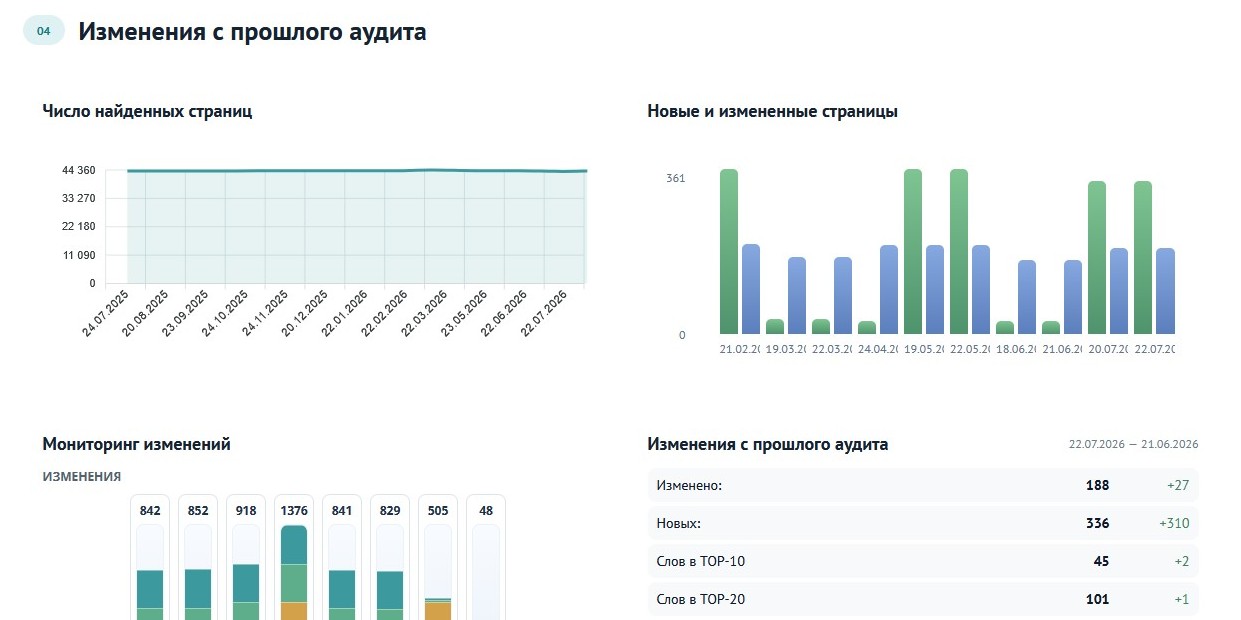Click the section number badge 04
The height and width of the screenshot is (620, 1241).
pos(44,31)
